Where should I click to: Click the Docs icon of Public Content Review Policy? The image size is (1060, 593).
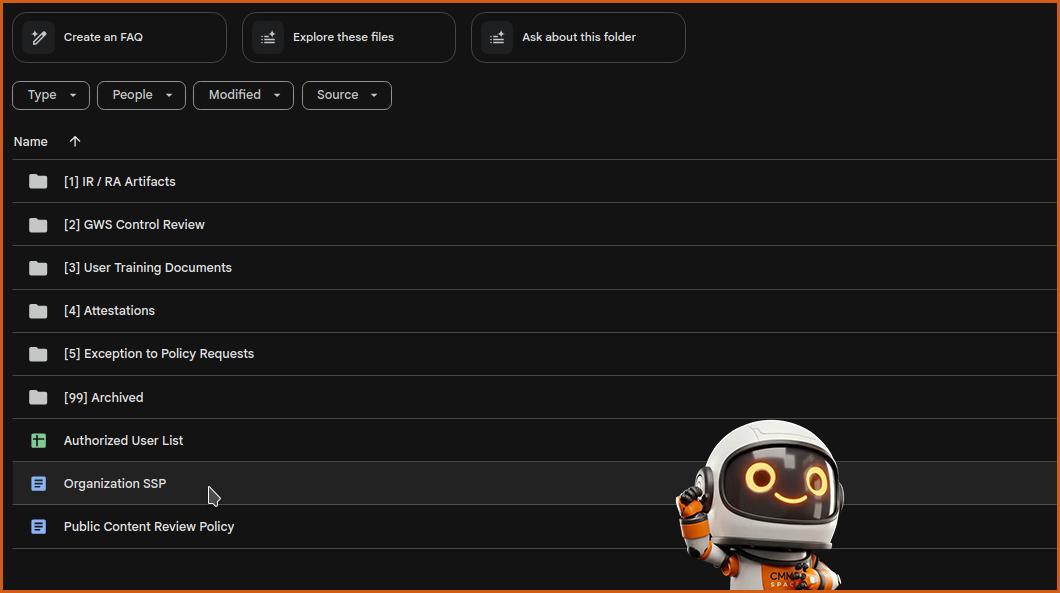click(x=39, y=526)
